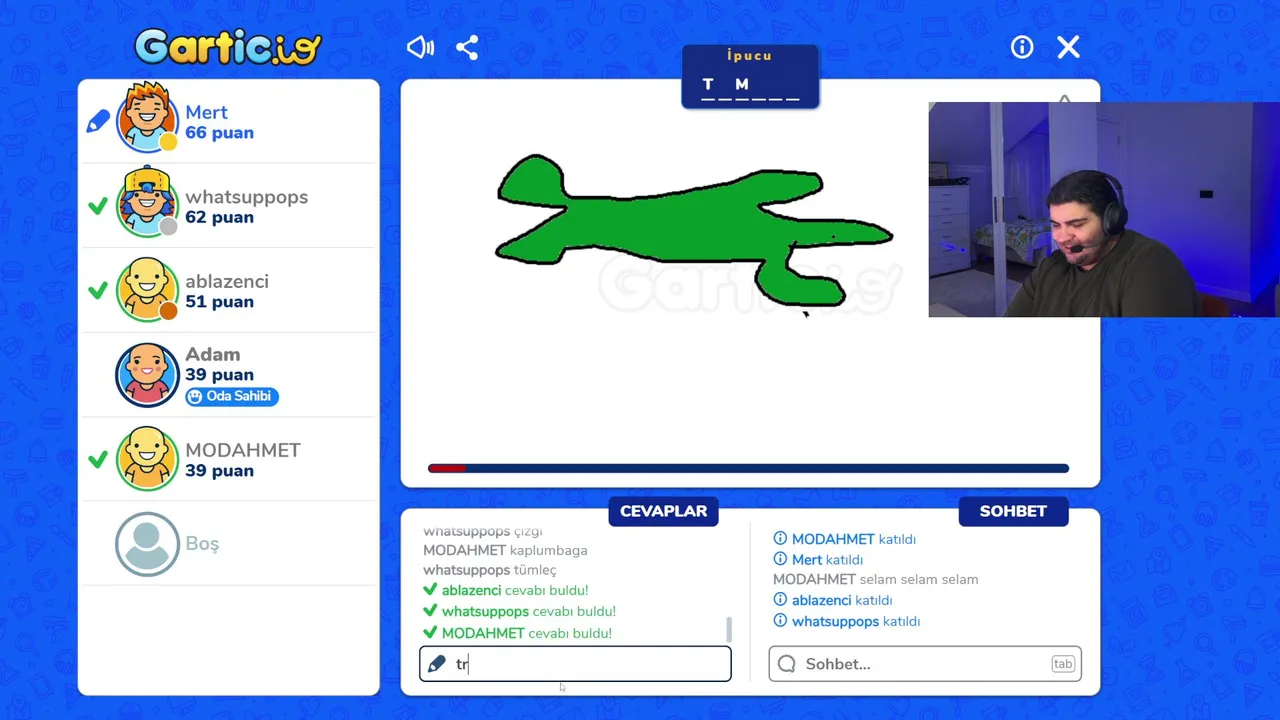The image size is (1280, 720).
Task: Click 'ablazenci katıldı' chat notice
Action: (x=833, y=600)
